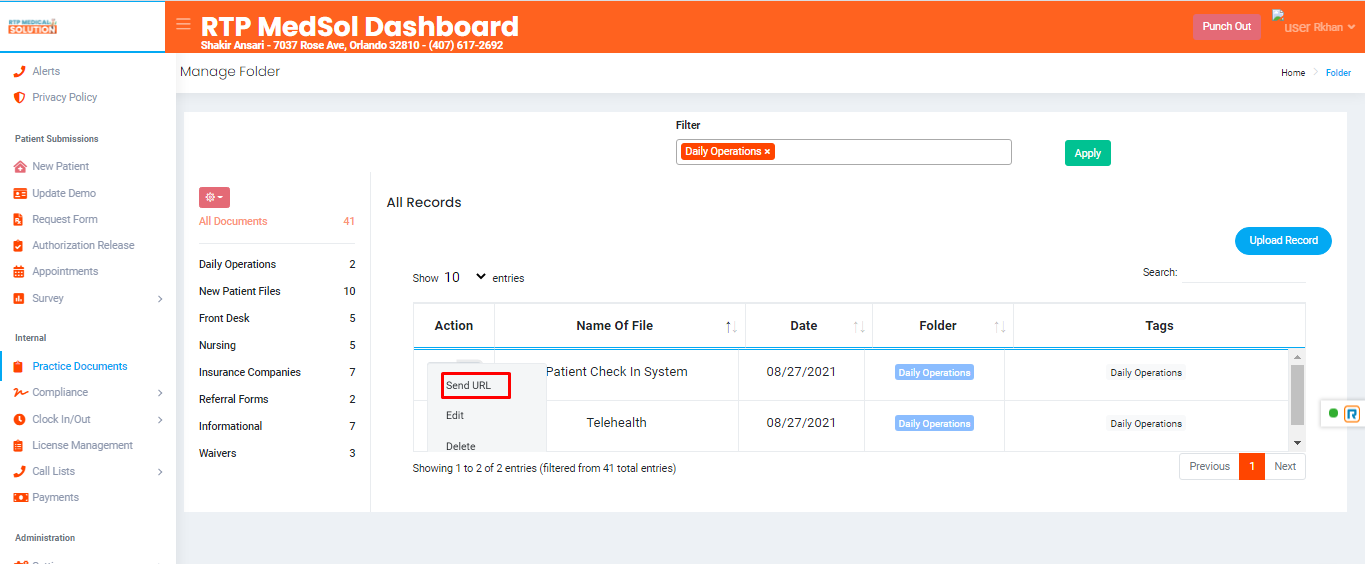Click the Authorization Release clipboard icon
This screenshot has width=1365, height=564.
[19, 245]
